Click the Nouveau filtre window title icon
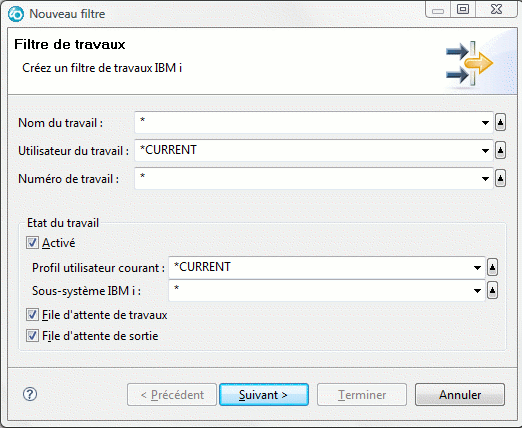The height and width of the screenshot is (428, 522). pyautogui.click(x=16, y=14)
